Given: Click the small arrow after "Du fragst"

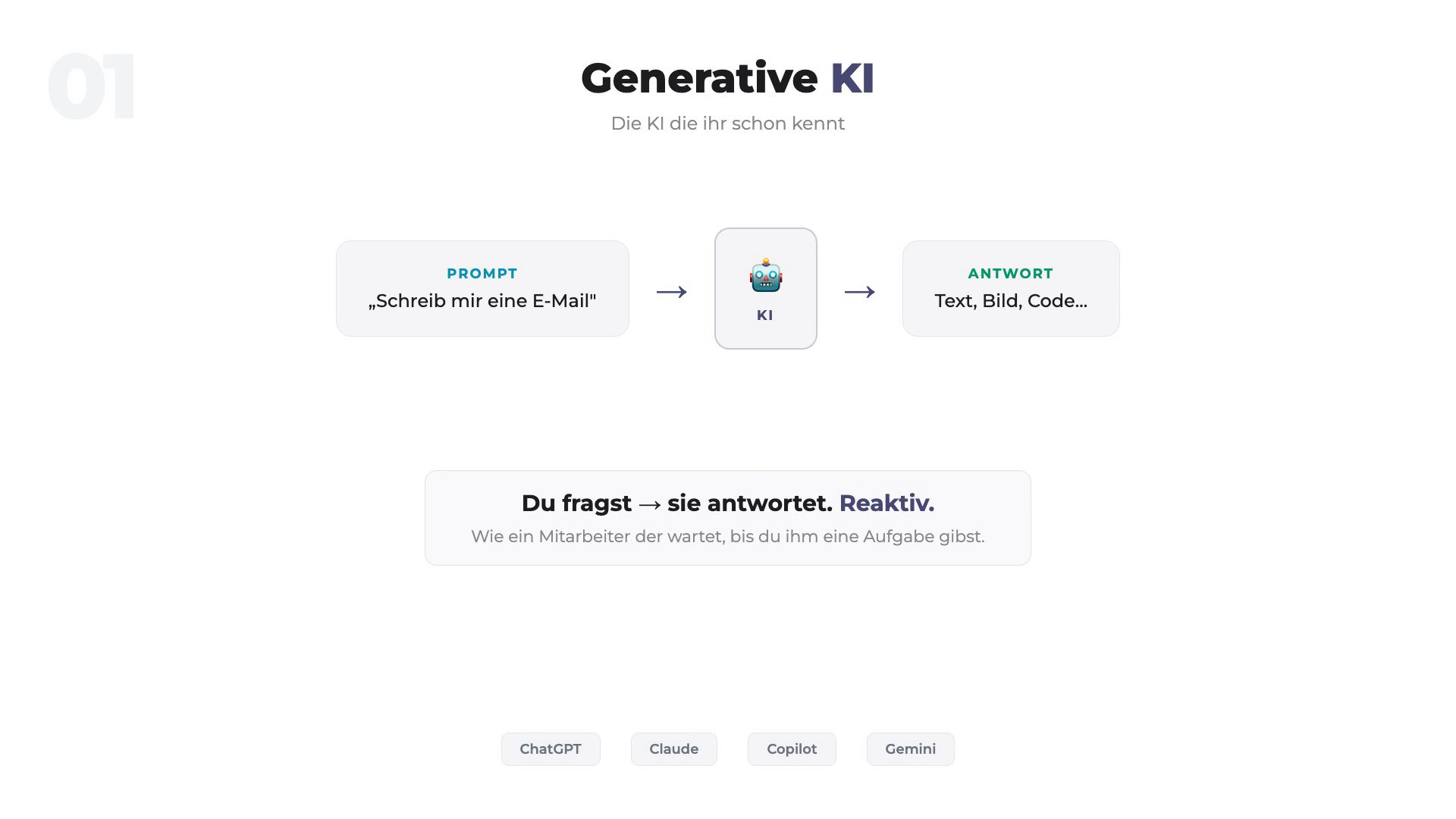Looking at the screenshot, I should pos(650,504).
